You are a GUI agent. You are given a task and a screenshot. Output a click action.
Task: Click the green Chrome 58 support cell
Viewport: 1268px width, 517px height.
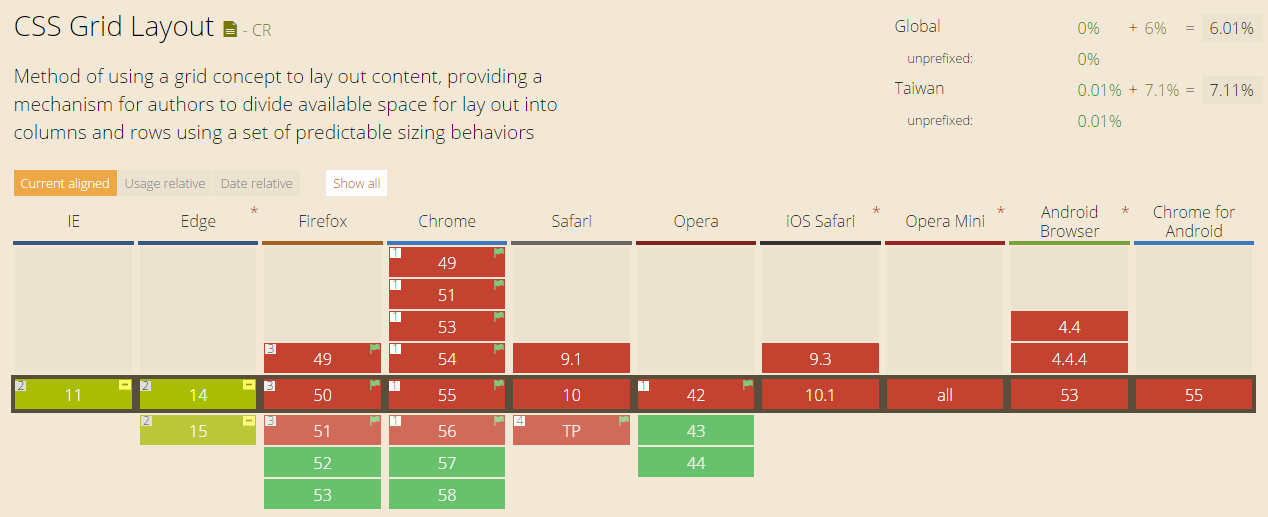tap(446, 494)
